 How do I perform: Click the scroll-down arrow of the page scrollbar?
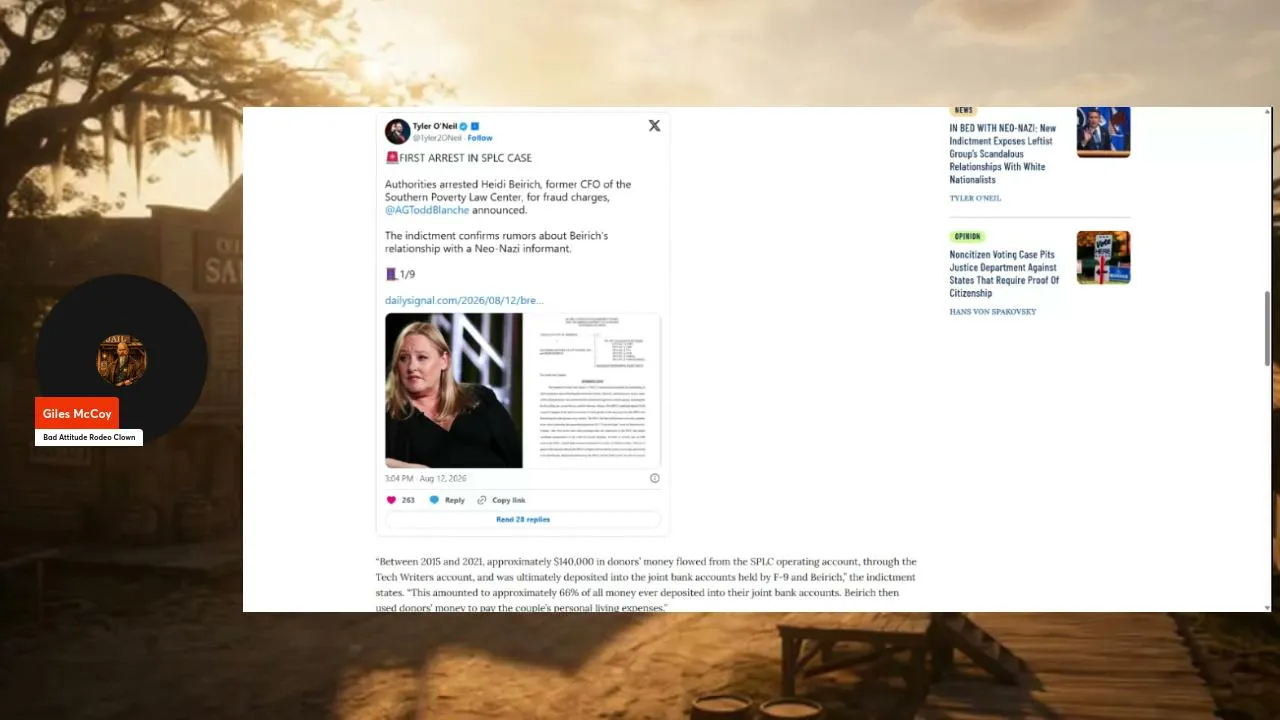click(x=1267, y=606)
